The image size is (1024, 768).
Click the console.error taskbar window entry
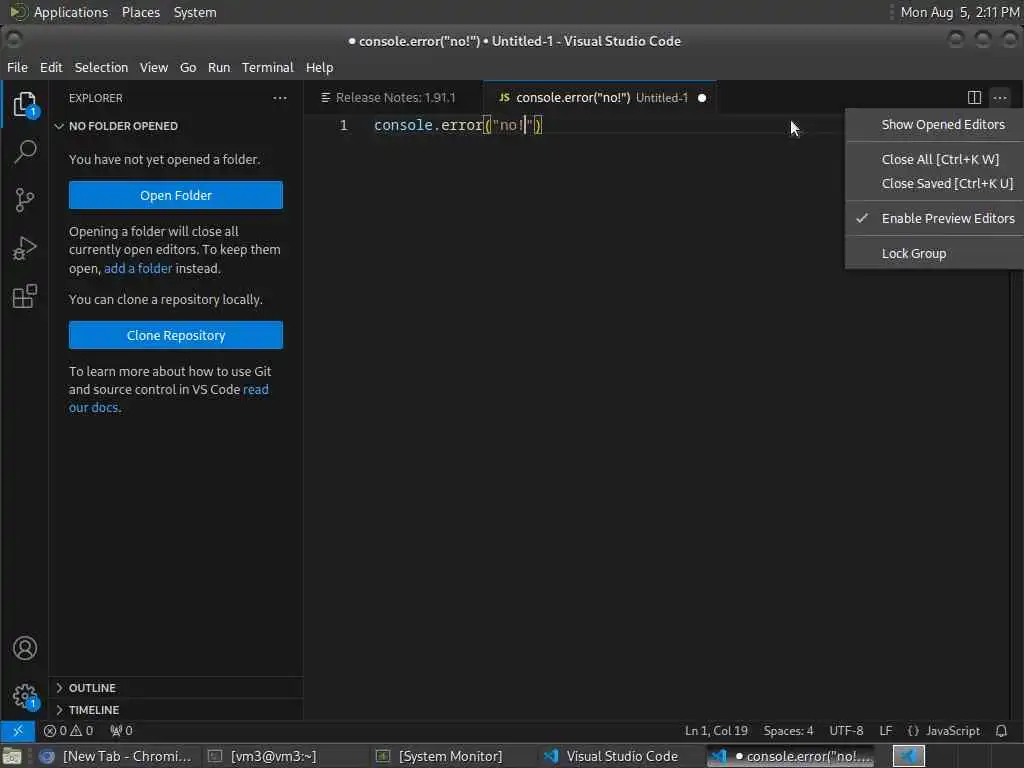(792, 756)
